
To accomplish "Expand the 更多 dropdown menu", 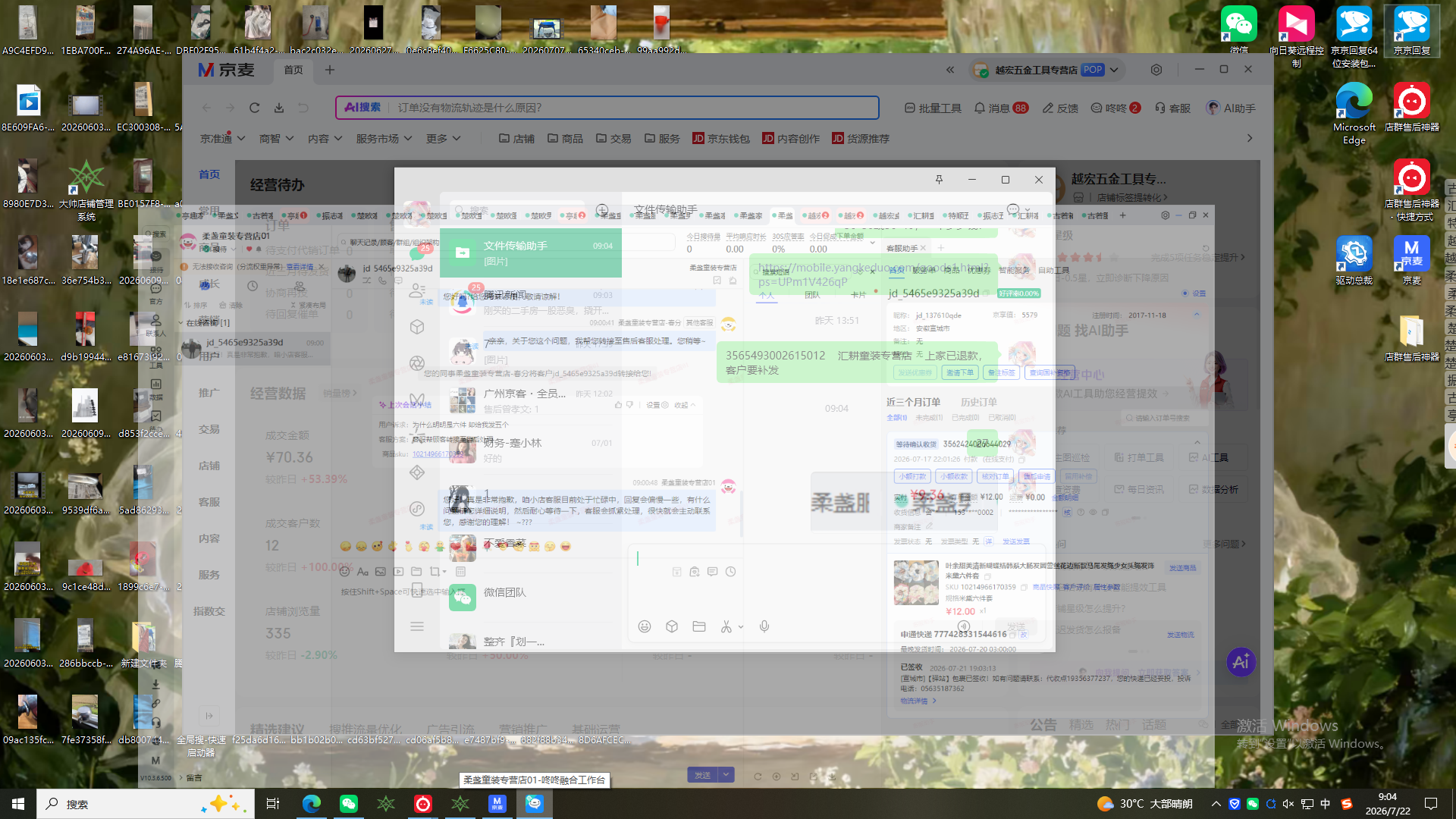I will pos(444,139).
